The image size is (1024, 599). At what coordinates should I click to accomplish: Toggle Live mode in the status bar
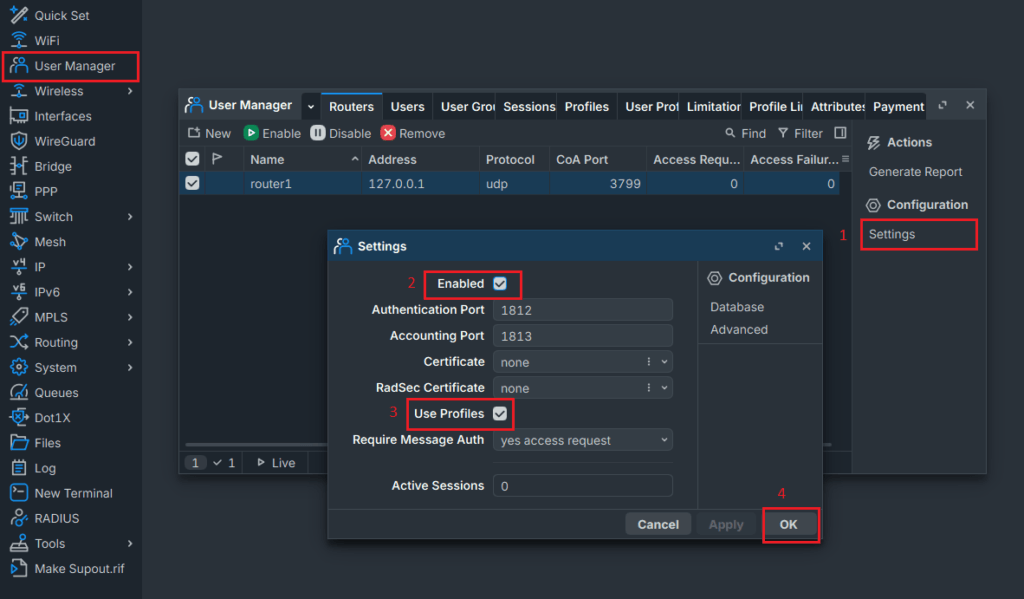tap(276, 462)
